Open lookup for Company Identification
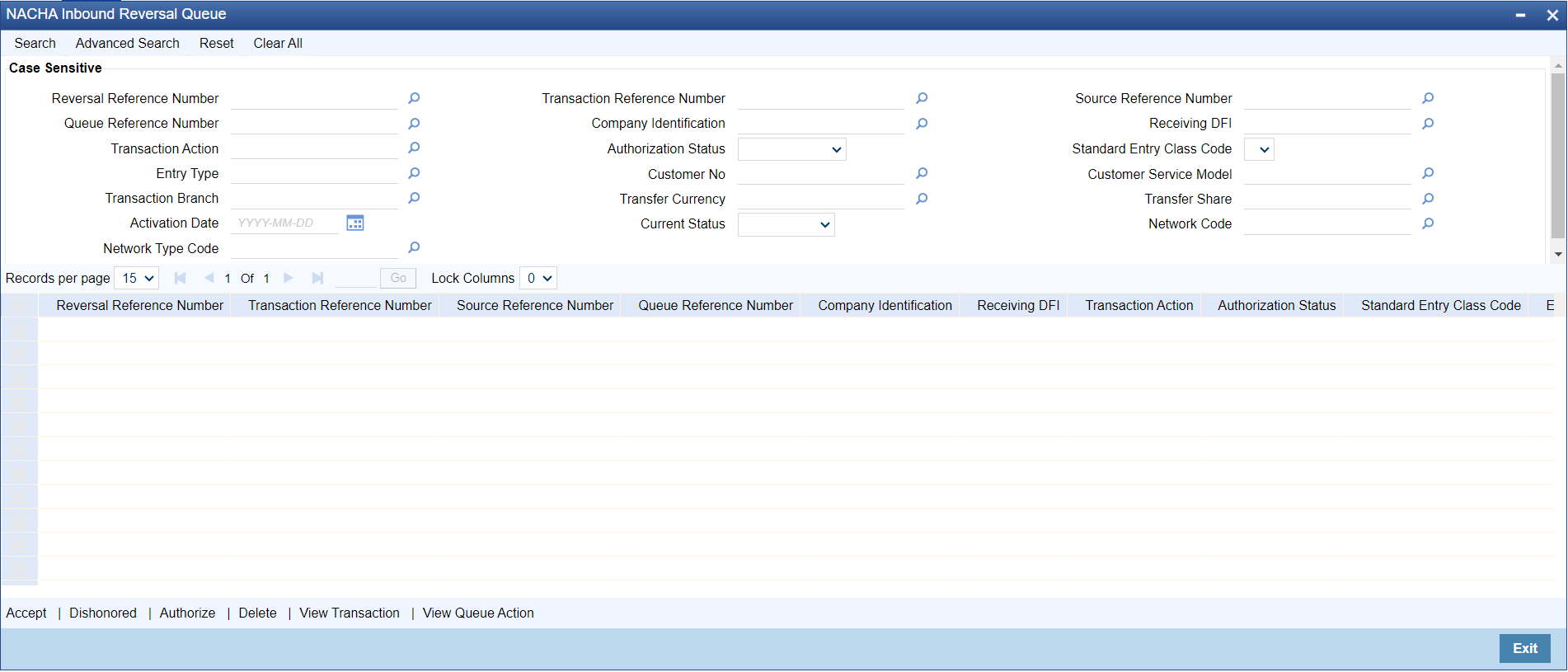The width and height of the screenshot is (1568, 672). [x=922, y=124]
